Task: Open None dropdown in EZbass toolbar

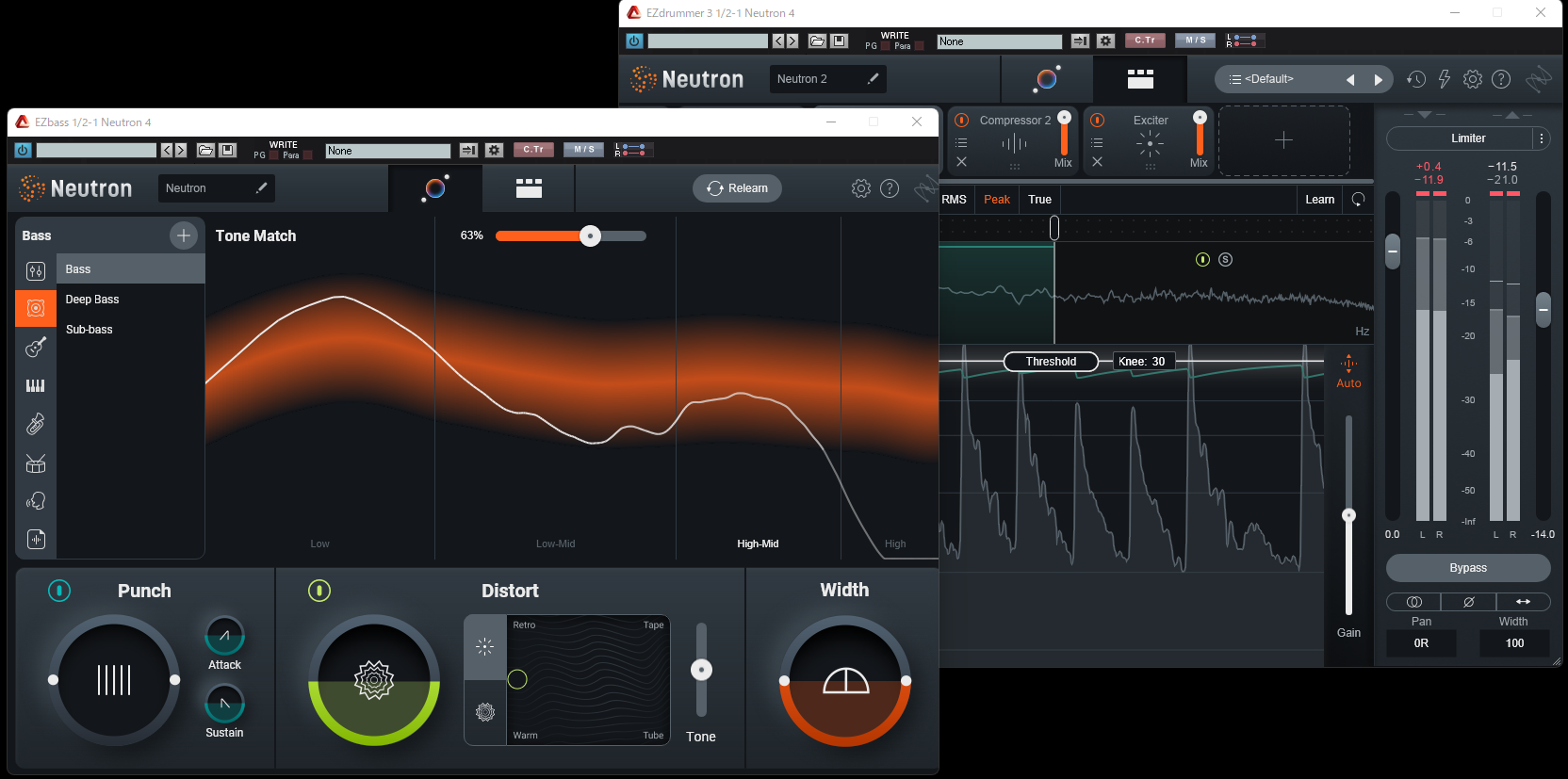Action: point(388,151)
